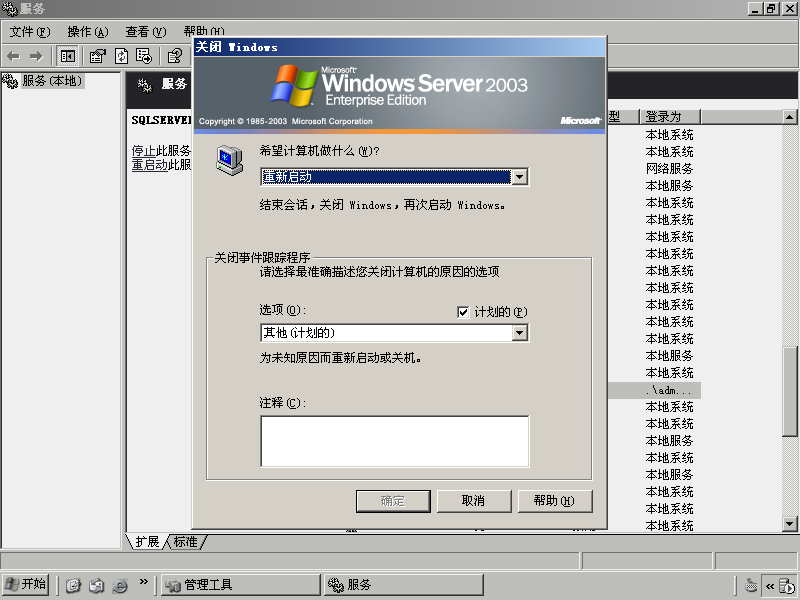
Task: Toggle the 计划的(P) checkbox
Action: click(463, 312)
